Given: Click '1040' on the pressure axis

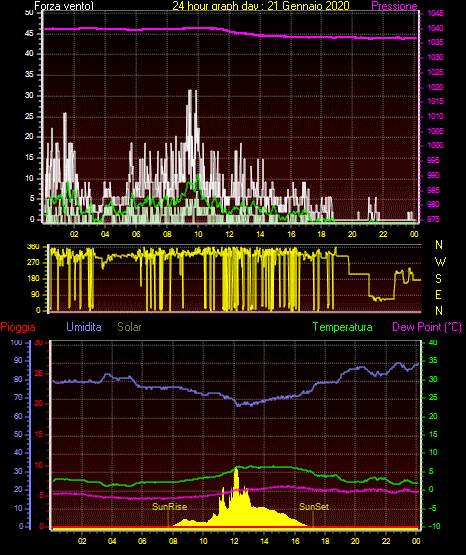Looking at the screenshot, I should (435, 28).
